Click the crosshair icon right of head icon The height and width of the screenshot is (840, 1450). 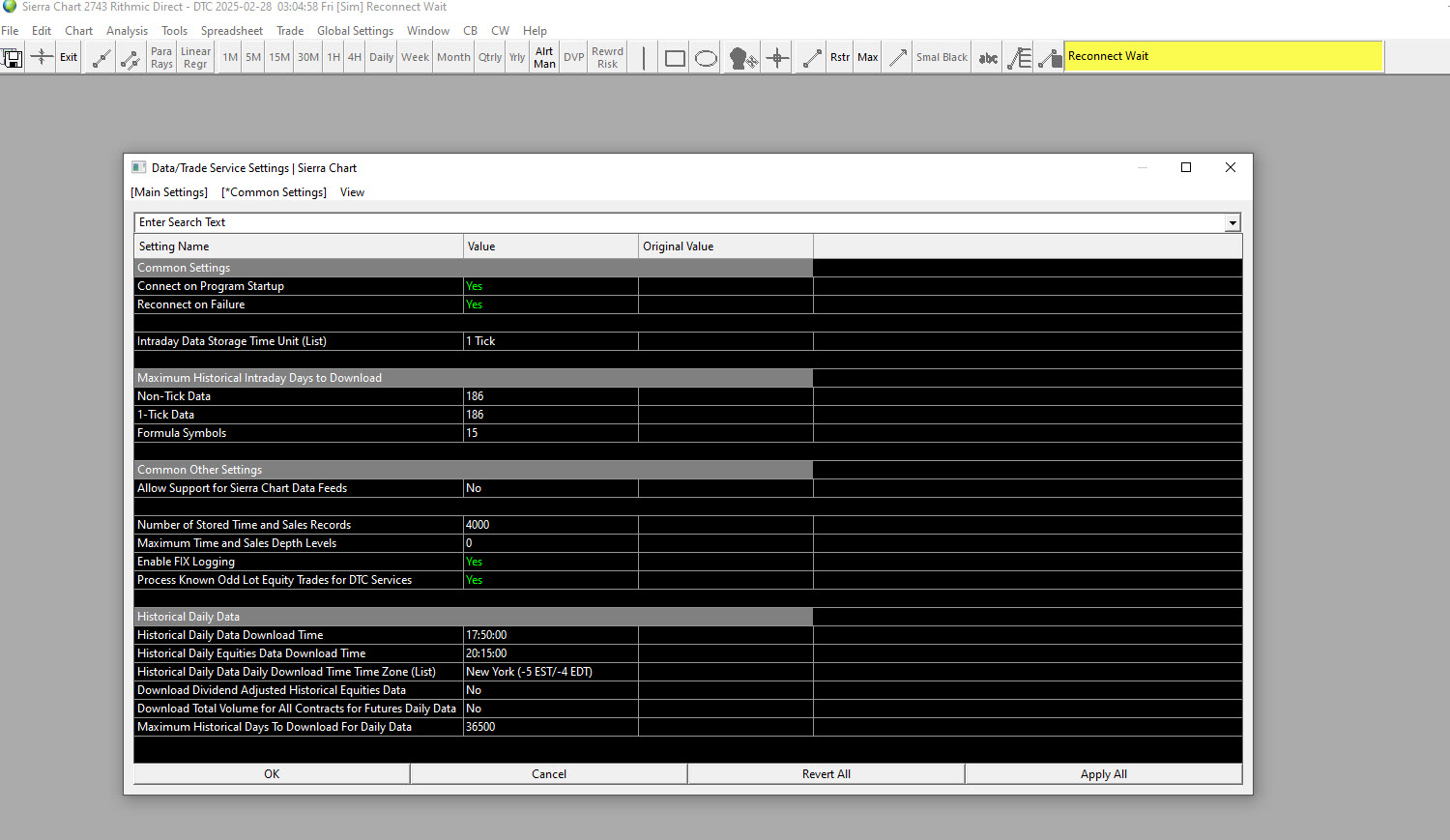click(777, 58)
